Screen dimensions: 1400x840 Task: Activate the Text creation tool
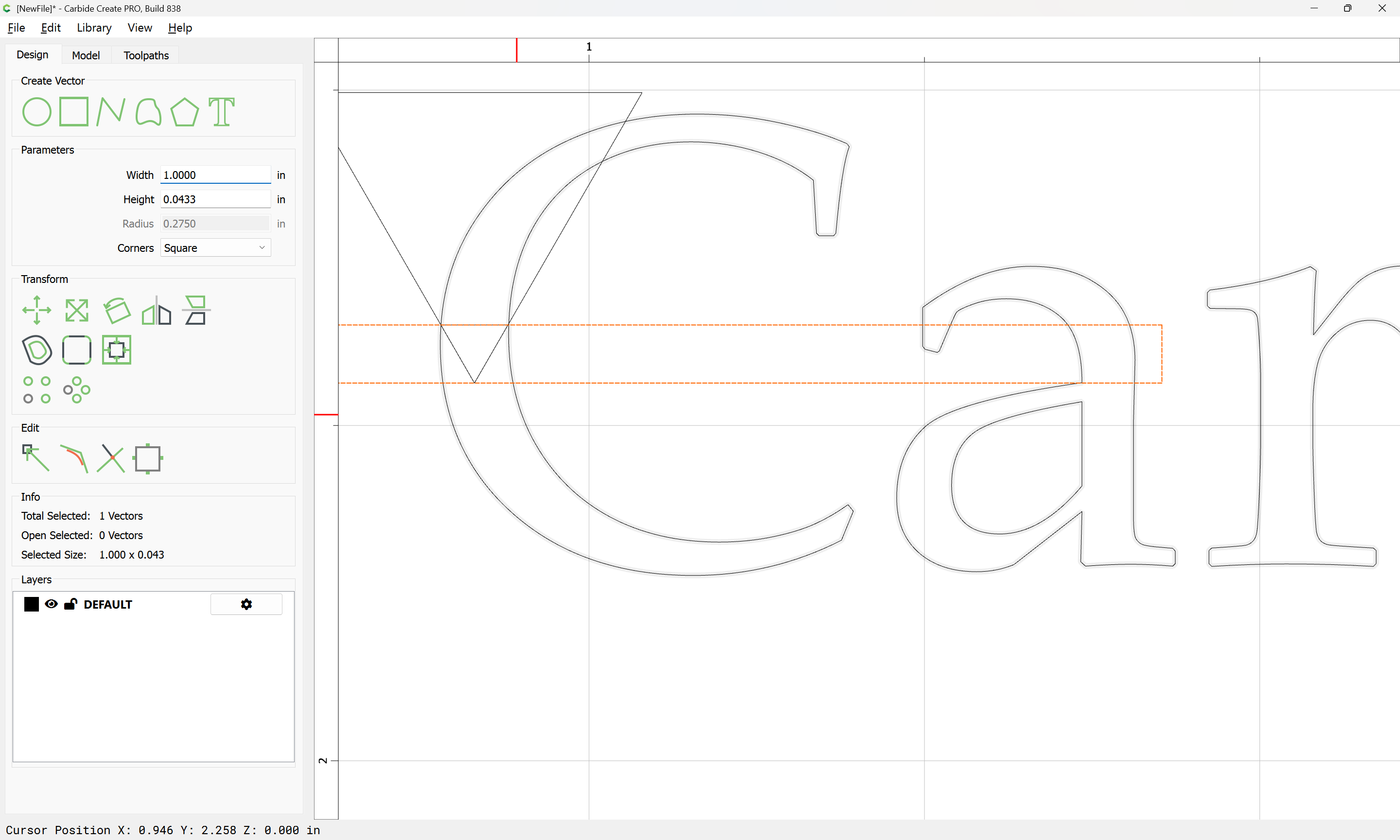click(x=221, y=111)
